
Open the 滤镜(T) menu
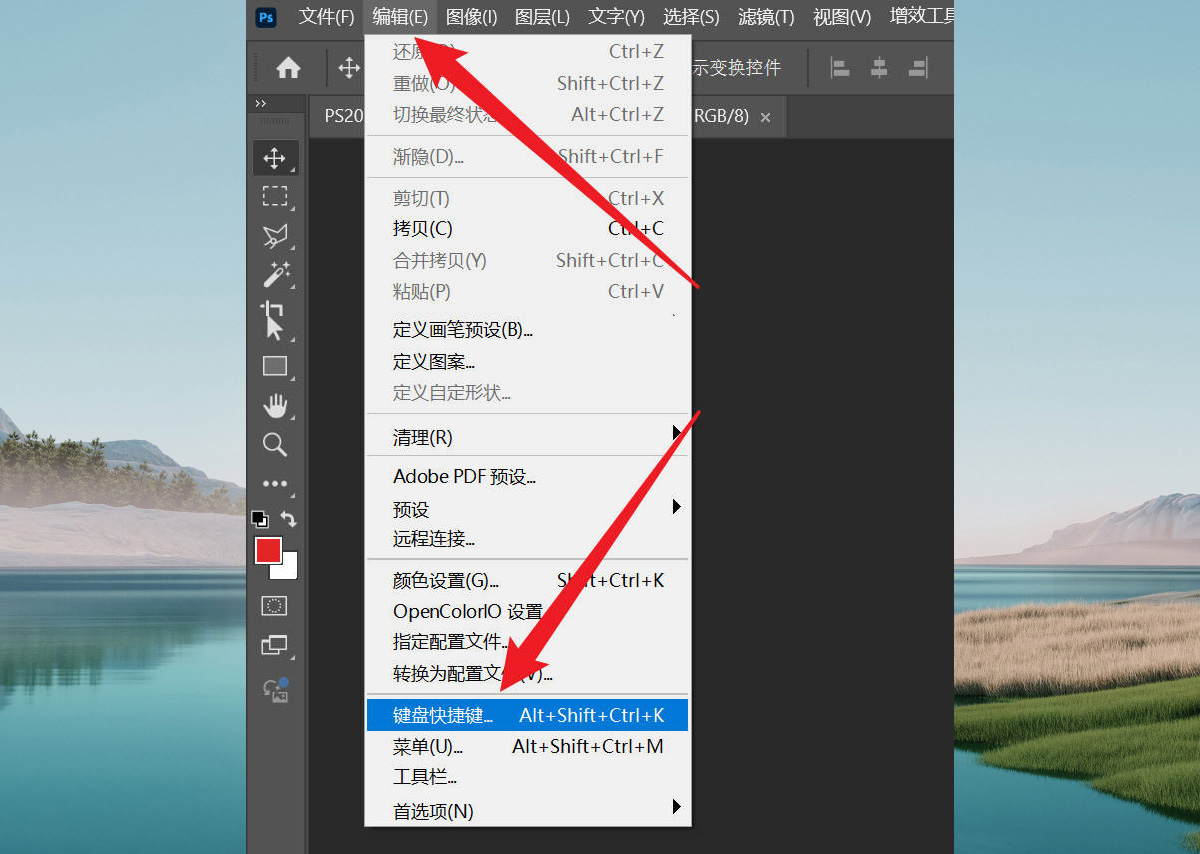click(766, 17)
